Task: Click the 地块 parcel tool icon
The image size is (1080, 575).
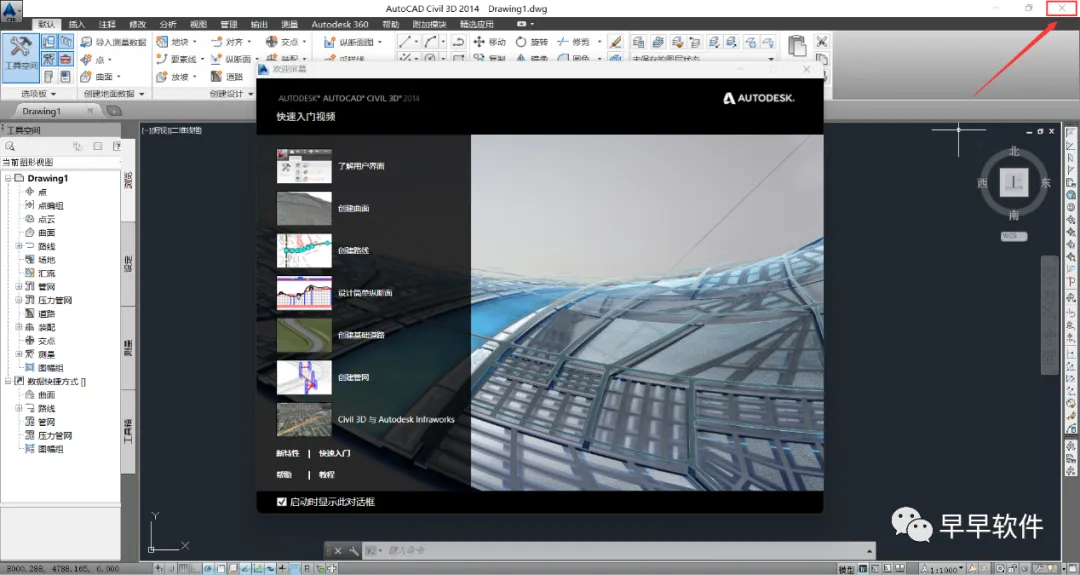Action: point(162,42)
